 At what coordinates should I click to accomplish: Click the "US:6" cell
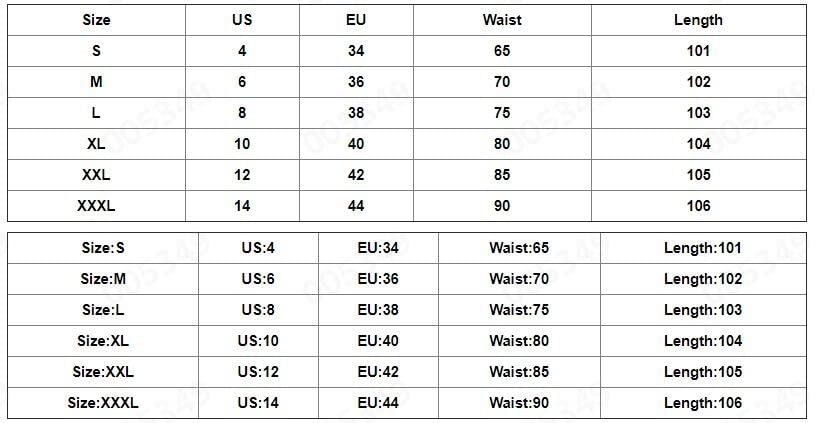tap(258, 279)
